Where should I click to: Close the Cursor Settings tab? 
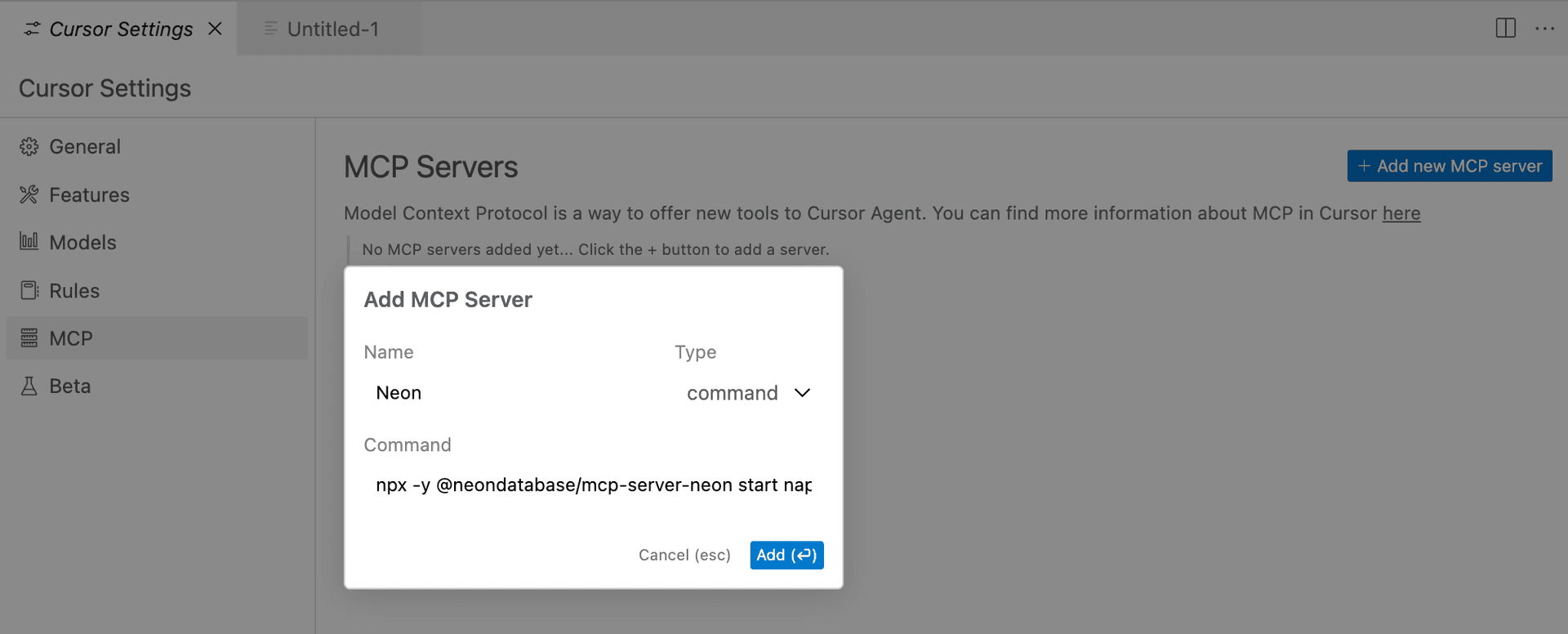coord(216,29)
